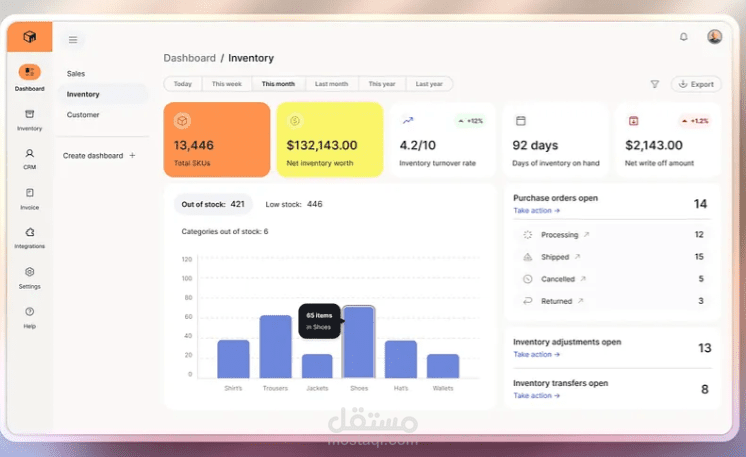Click the Hats bar in the chart
This screenshot has width=746, height=457.
pos(401,360)
